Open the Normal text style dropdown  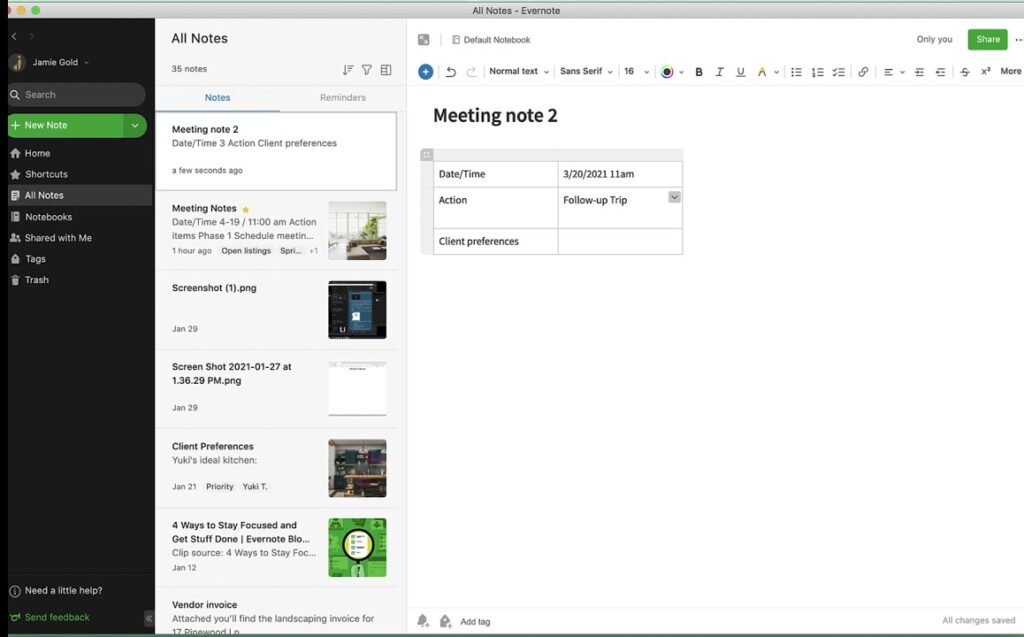[518, 72]
